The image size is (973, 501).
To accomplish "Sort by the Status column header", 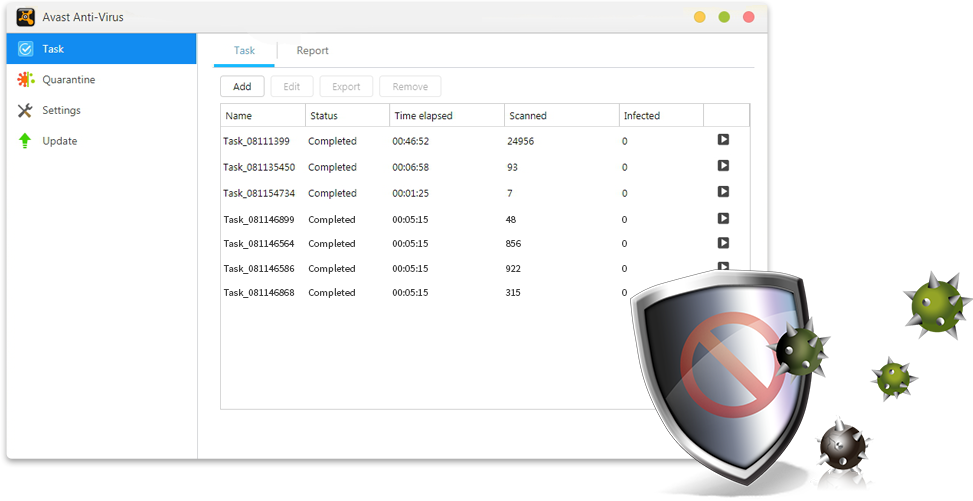I will tap(348, 115).
